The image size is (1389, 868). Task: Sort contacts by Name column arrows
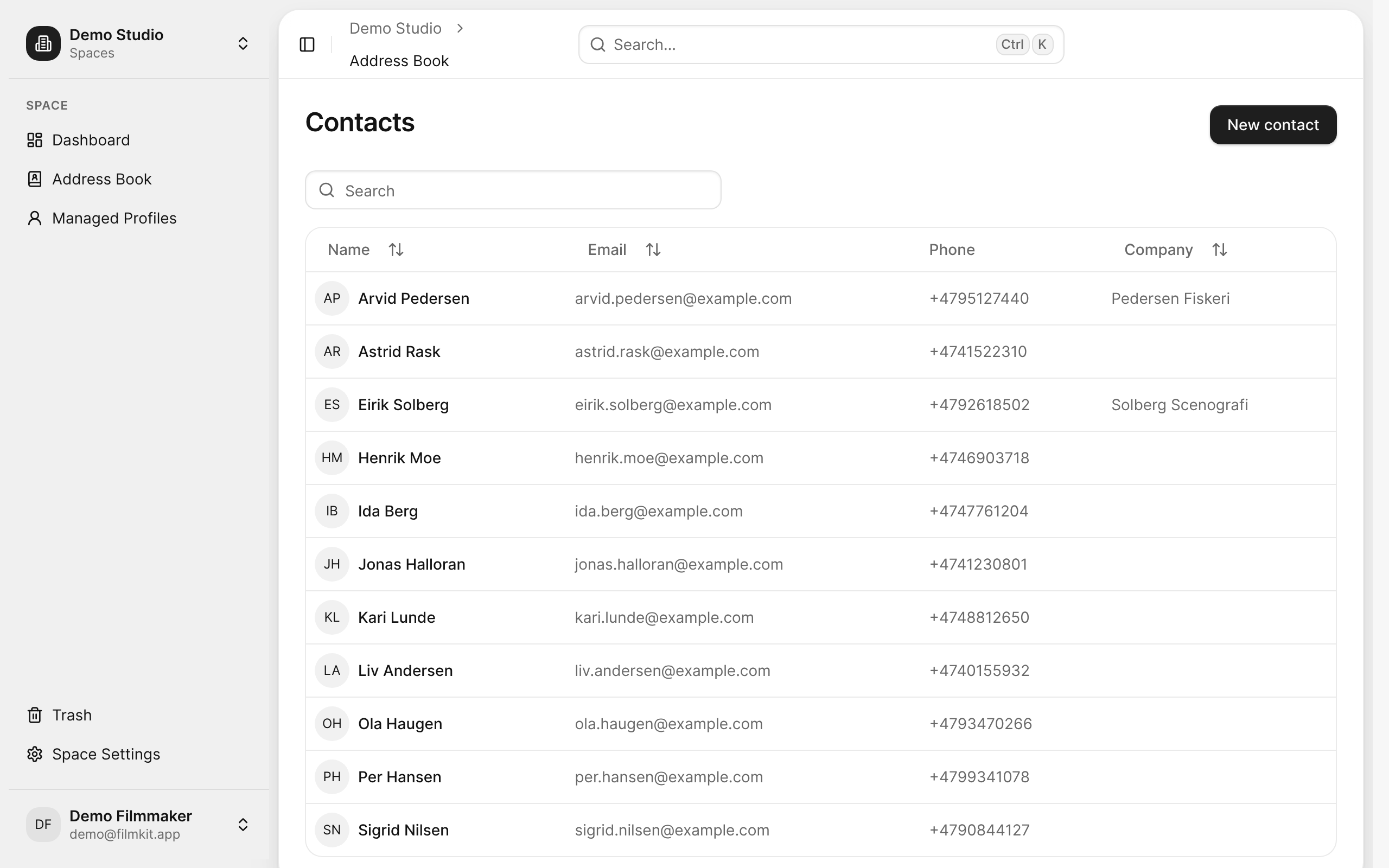point(396,250)
